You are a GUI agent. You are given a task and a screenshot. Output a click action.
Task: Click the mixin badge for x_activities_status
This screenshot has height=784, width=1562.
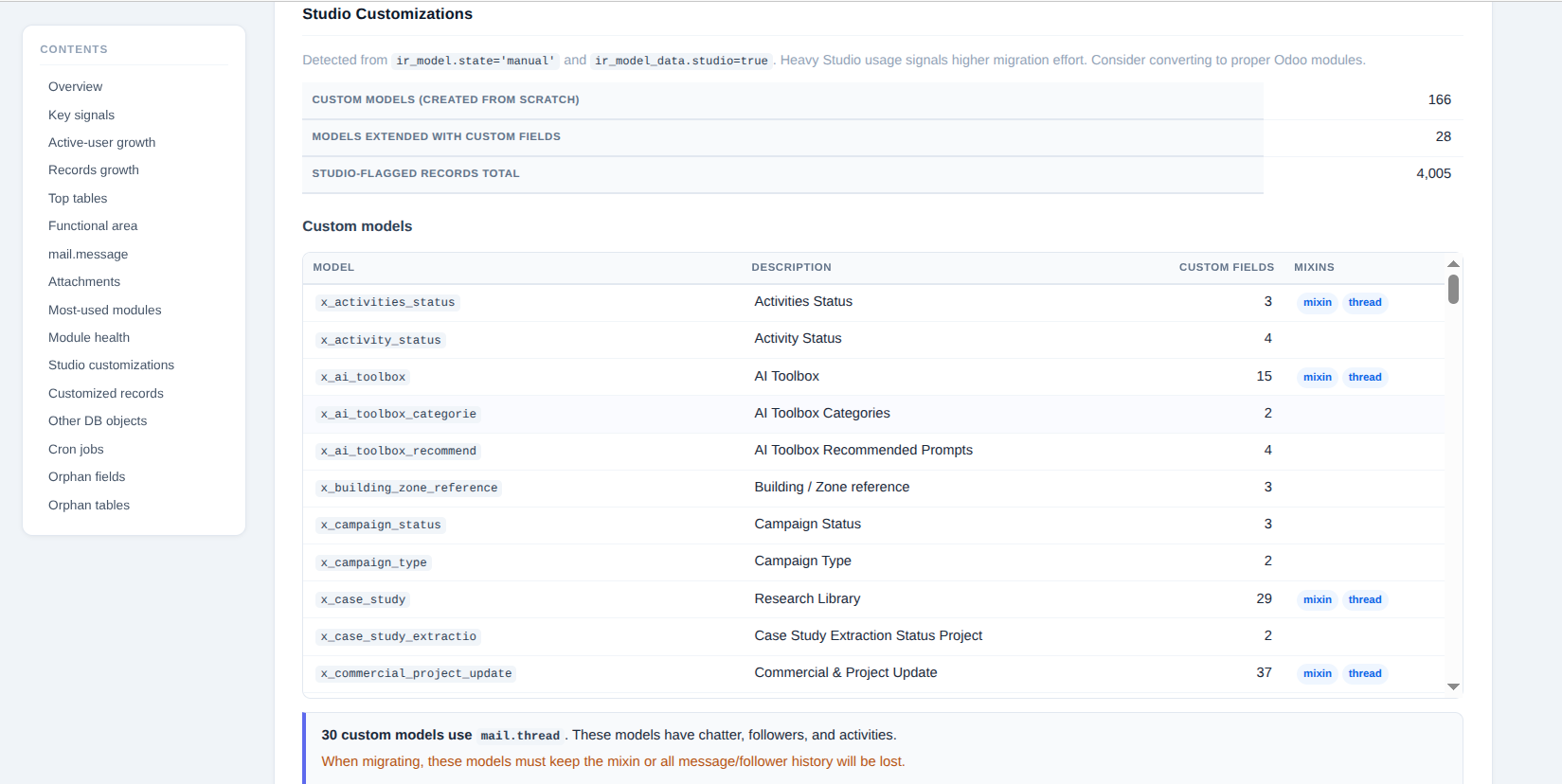pos(1317,302)
